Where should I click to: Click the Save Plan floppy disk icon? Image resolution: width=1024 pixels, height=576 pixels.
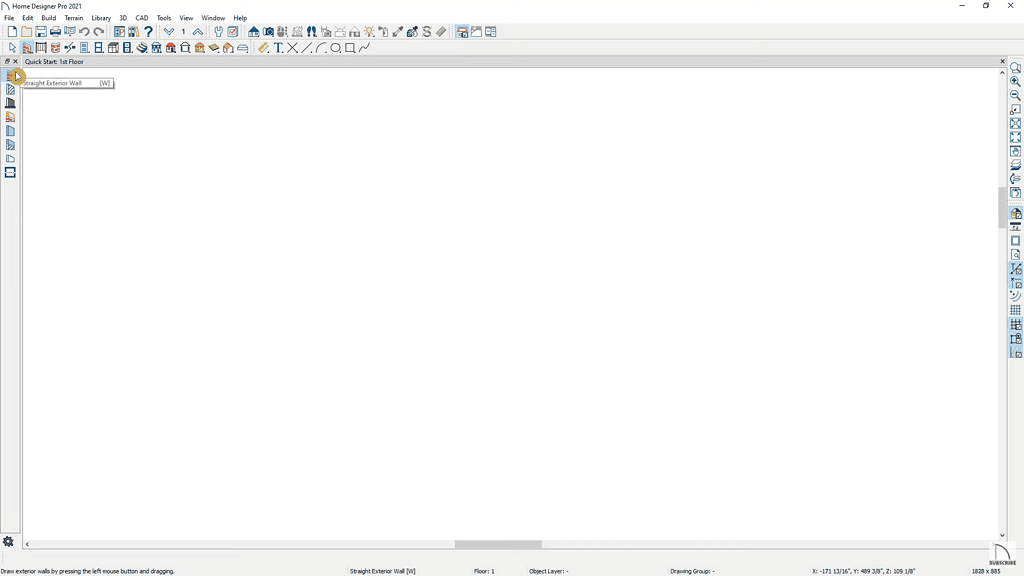[x=40, y=31]
